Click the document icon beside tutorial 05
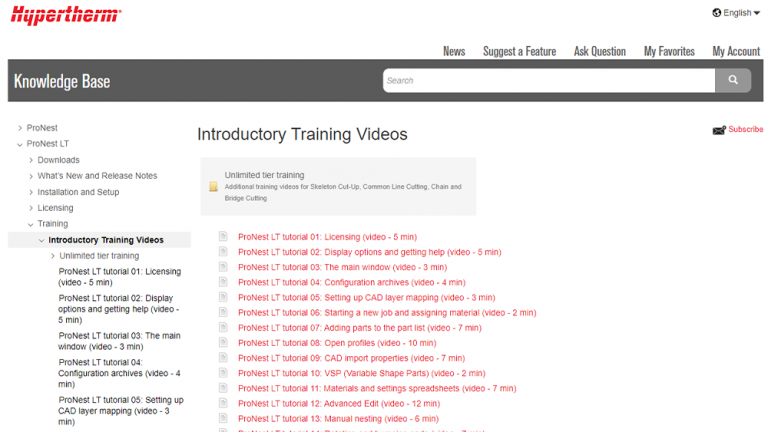 click(224, 297)
